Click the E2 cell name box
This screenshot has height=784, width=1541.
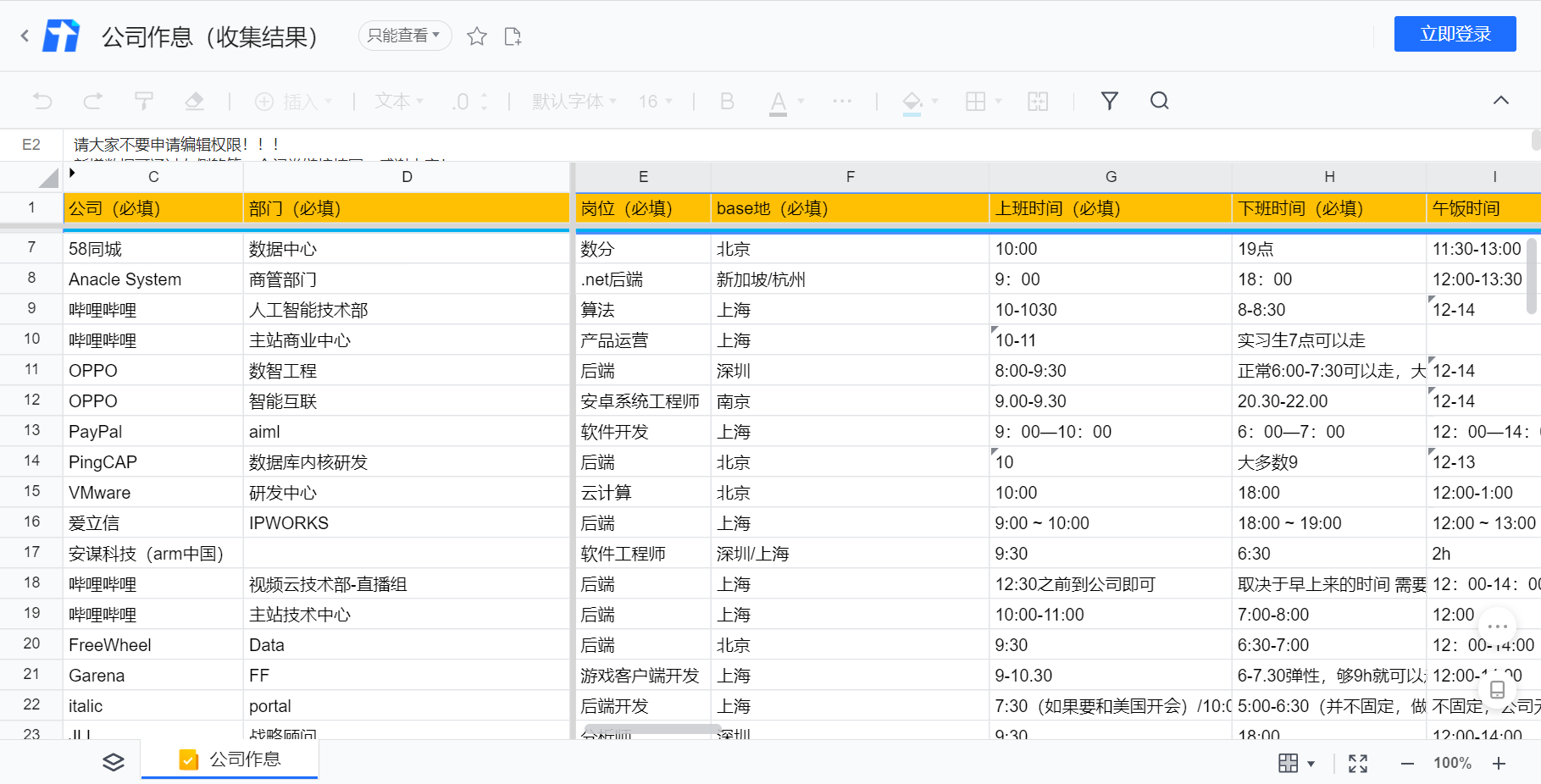click(x=31, y=145)
